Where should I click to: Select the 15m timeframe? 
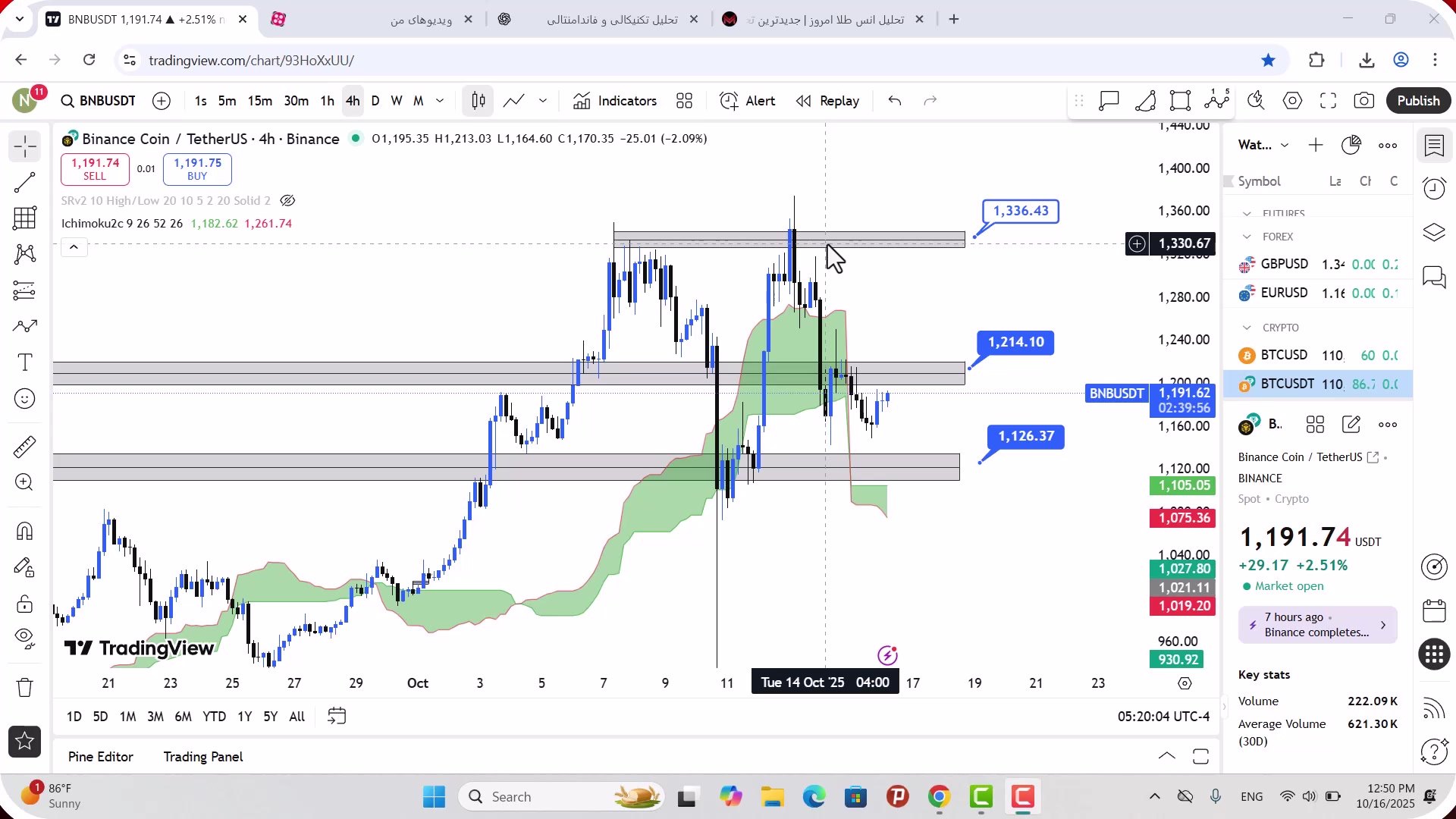point(259,101)
